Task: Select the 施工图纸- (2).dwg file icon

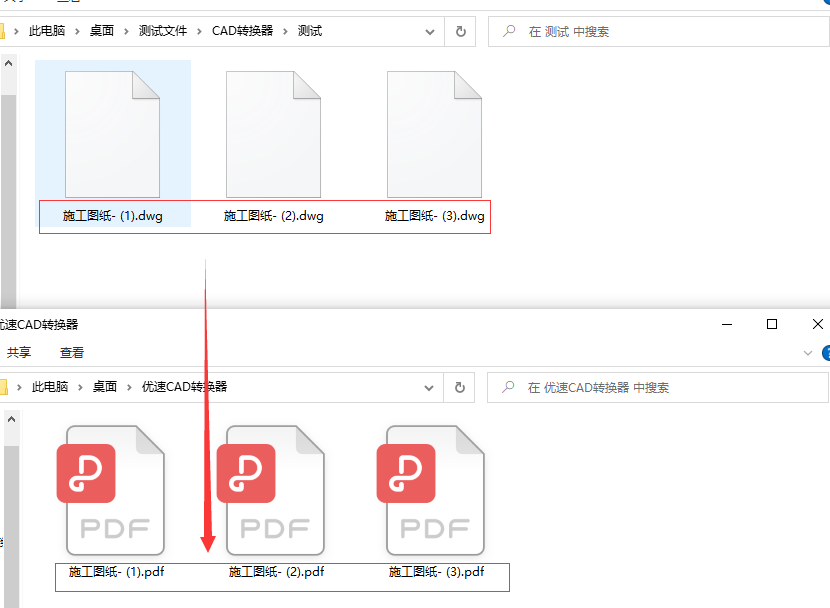Action: (273, 132)
